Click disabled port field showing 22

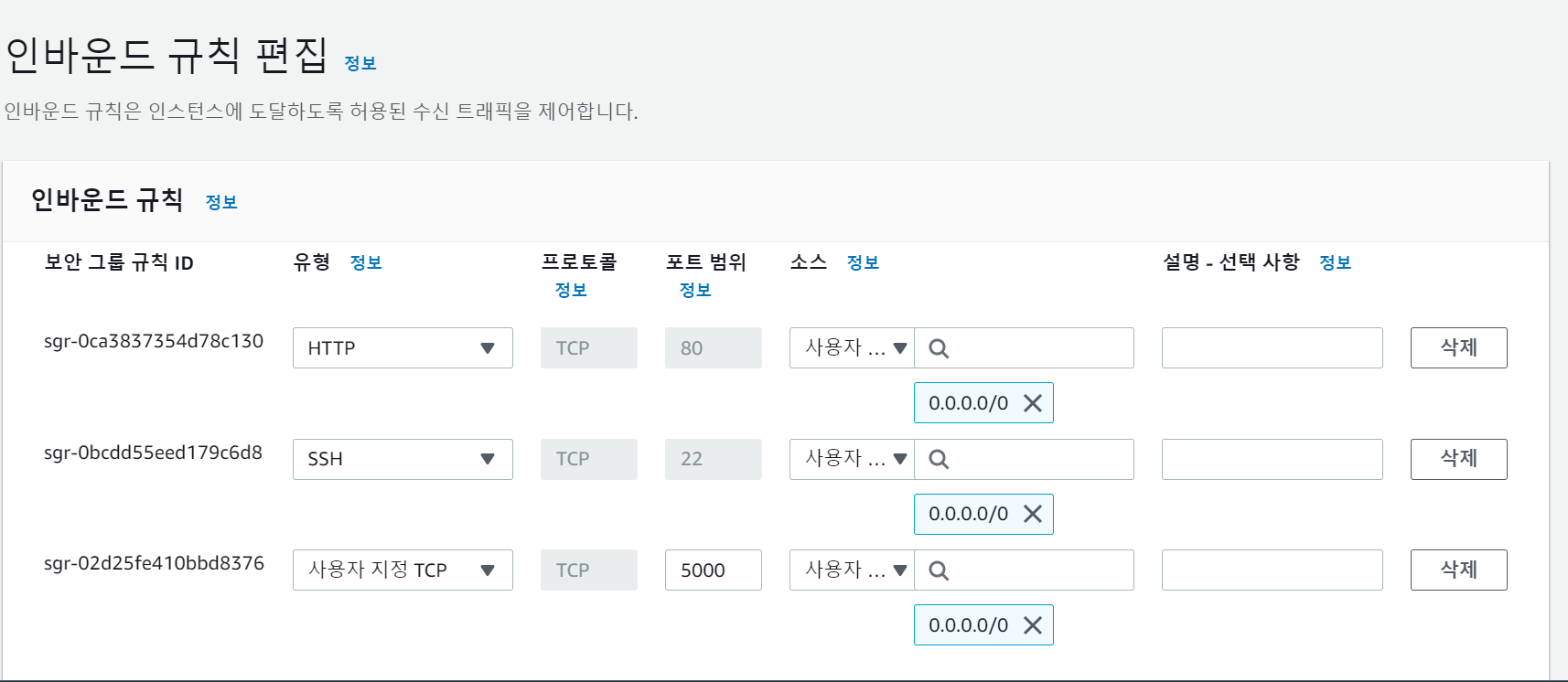click(x=714, y=459)
